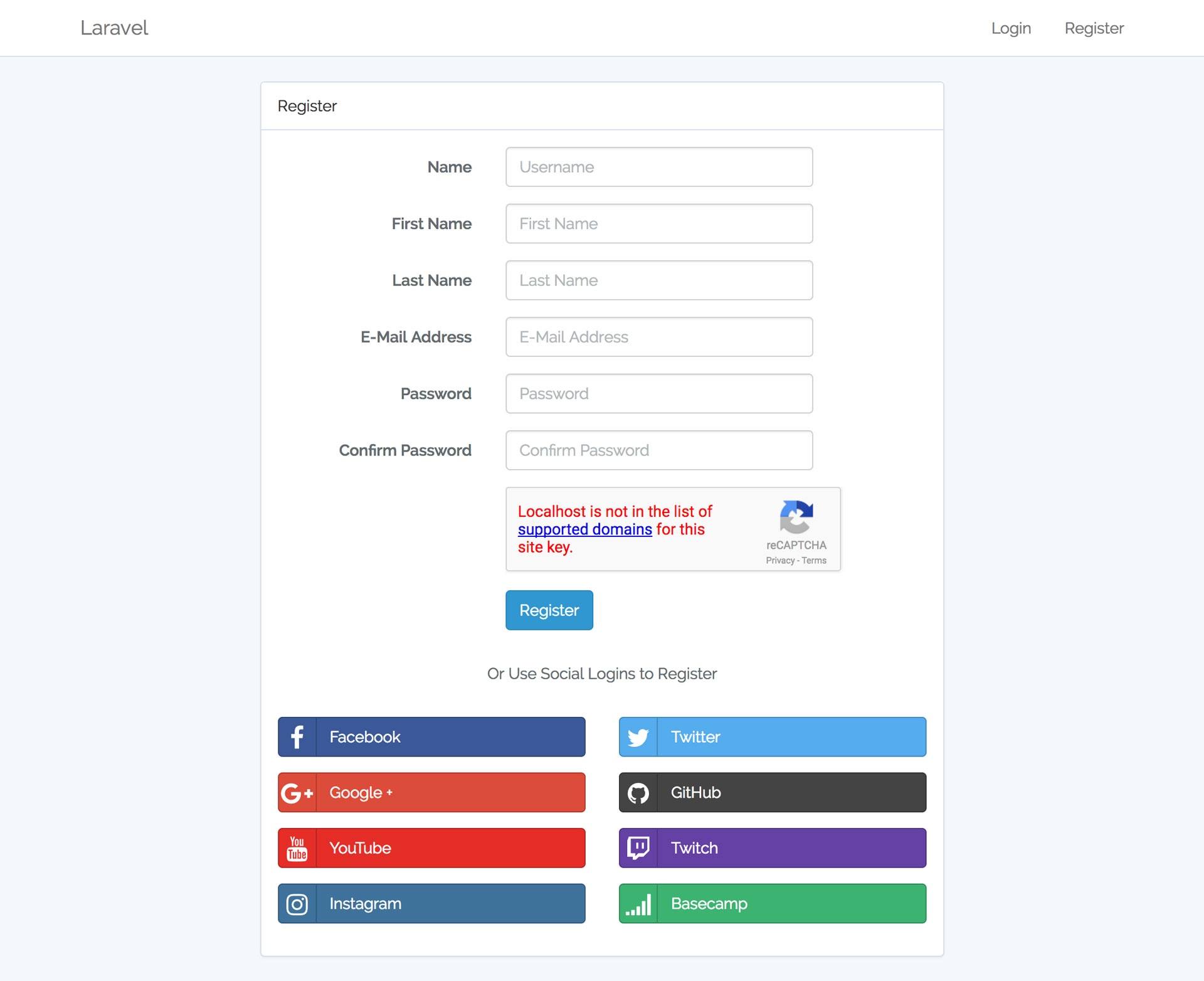Screen dimensions: 1204x981
Task: Register using the GitHub button
Action: 771,792
